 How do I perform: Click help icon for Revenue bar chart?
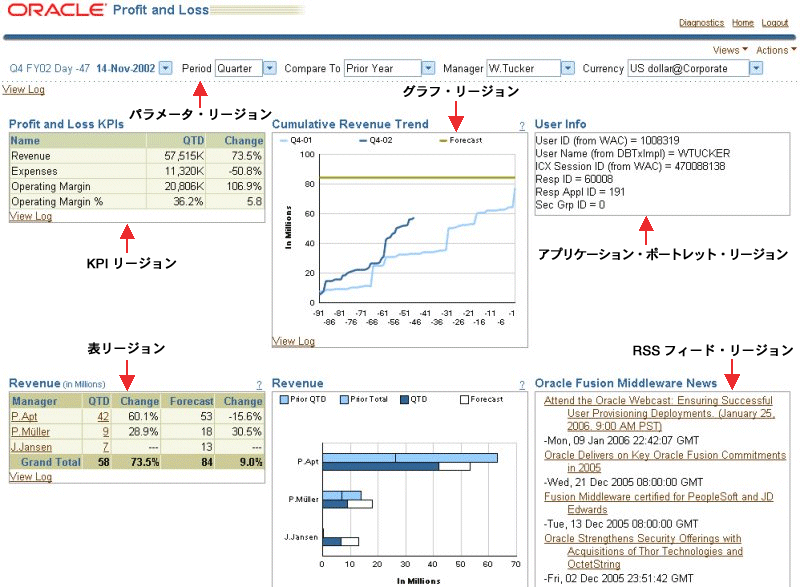522,385
